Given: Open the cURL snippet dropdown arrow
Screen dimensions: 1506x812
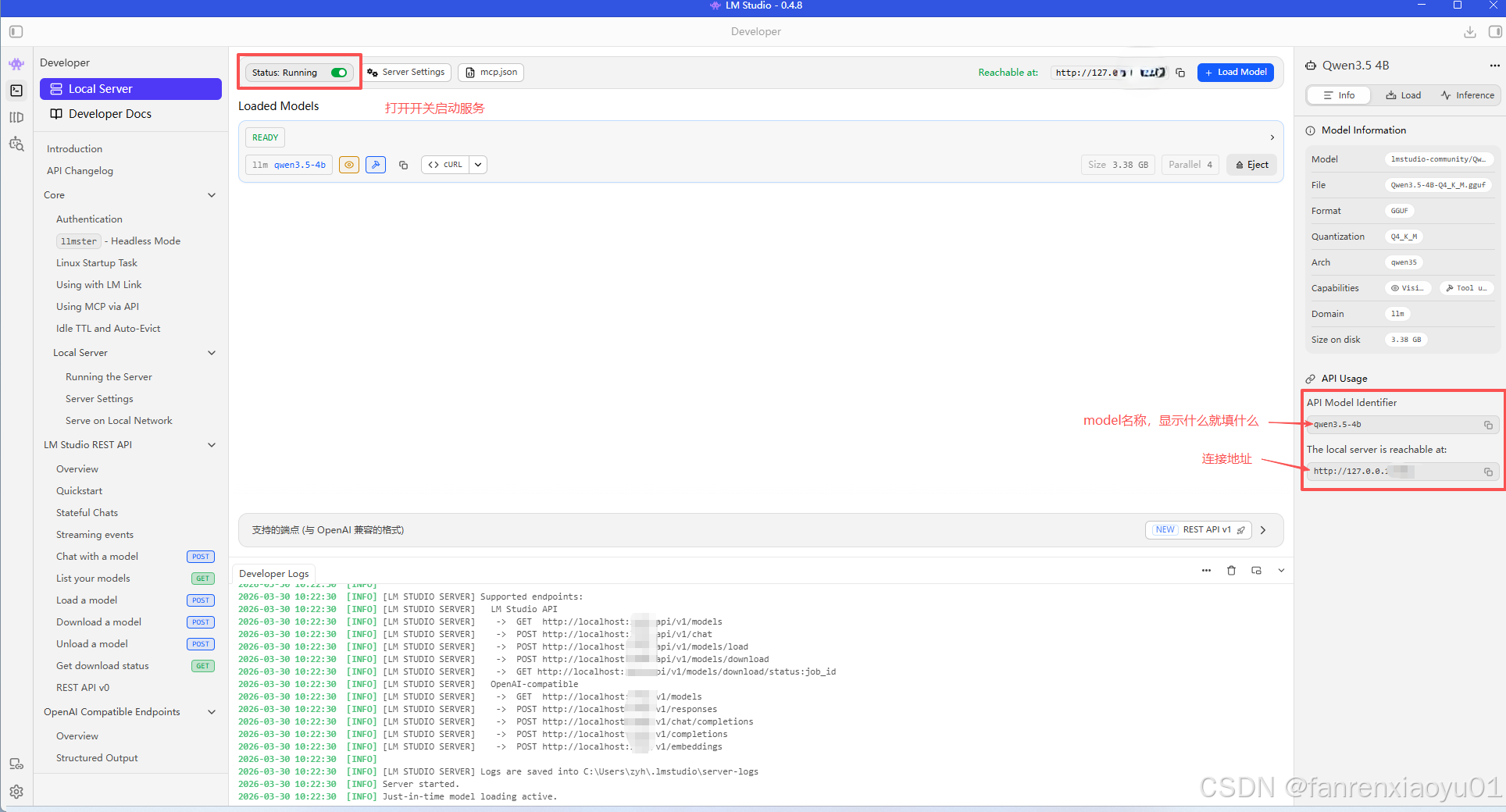Looking at the screenshot, I should [478, 165].
